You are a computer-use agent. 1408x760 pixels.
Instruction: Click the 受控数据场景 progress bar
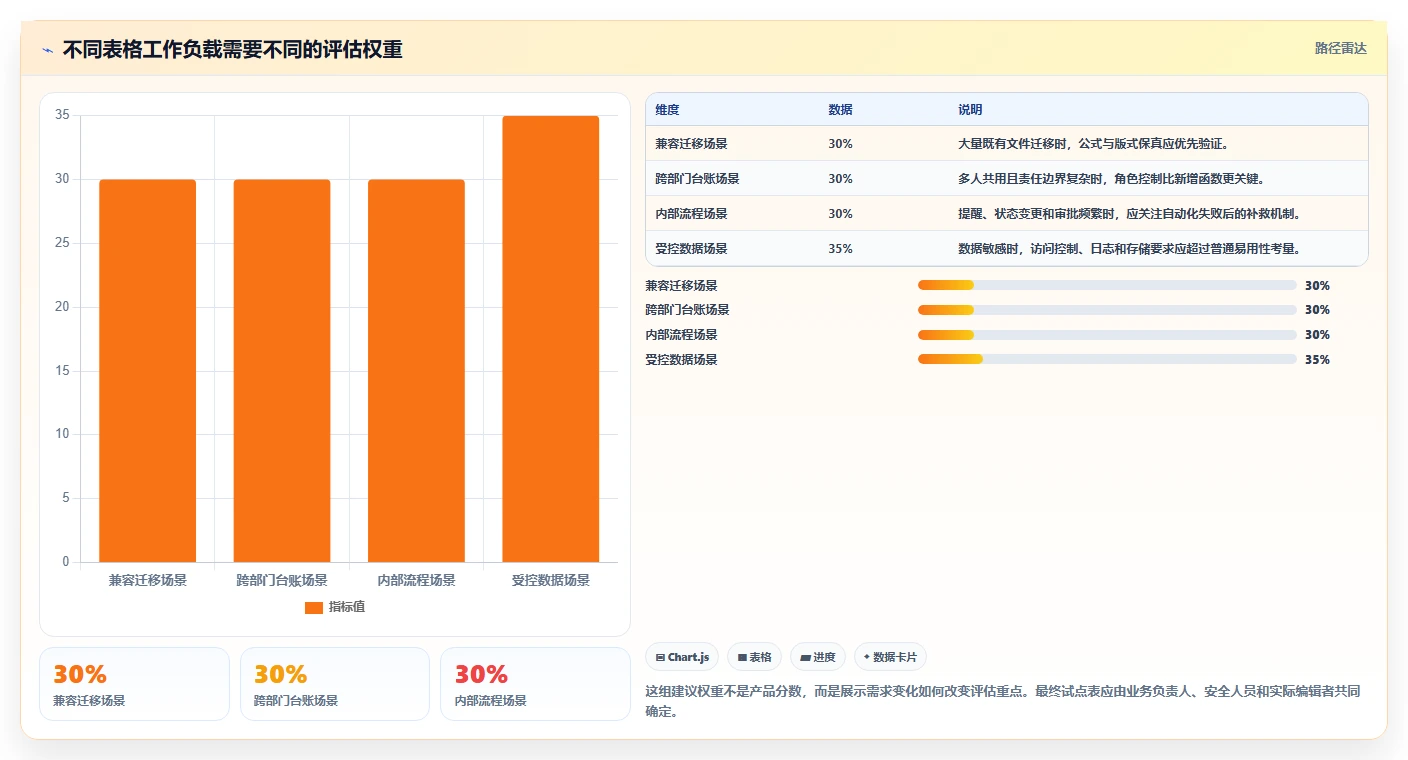pos(1107,360)
